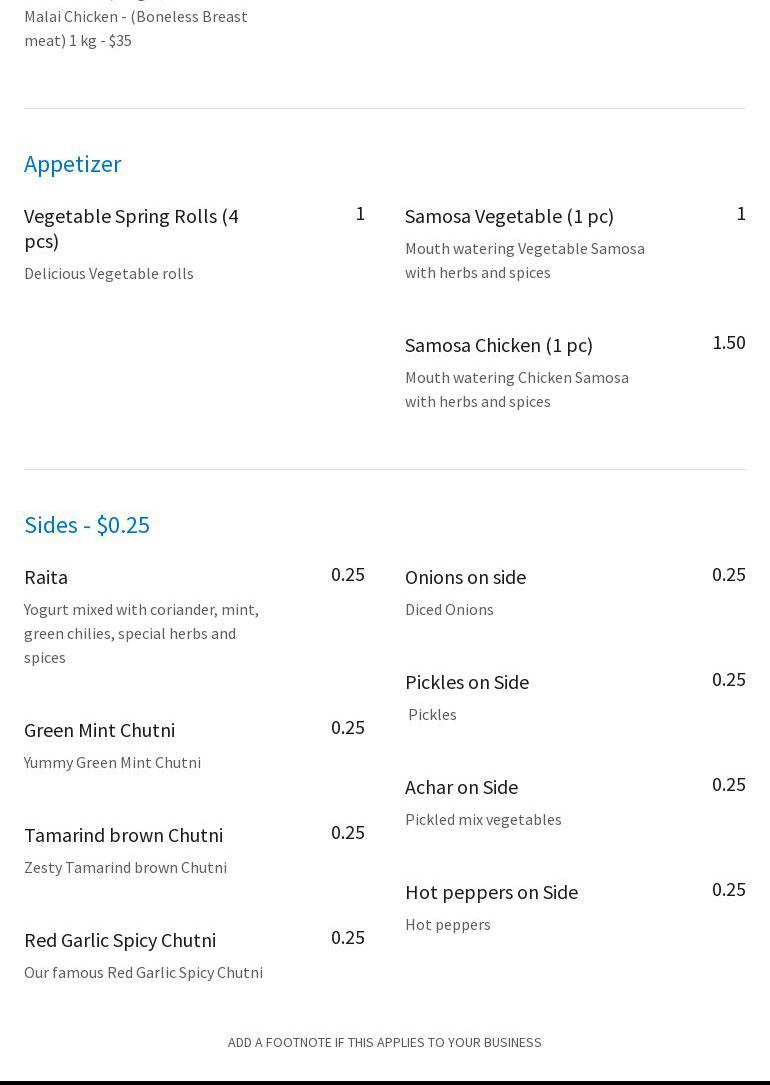The image size is (770, 1085).
Task: Select the Green Mint Chutni item
Action: pyautogui.click(x=99, y=730)
